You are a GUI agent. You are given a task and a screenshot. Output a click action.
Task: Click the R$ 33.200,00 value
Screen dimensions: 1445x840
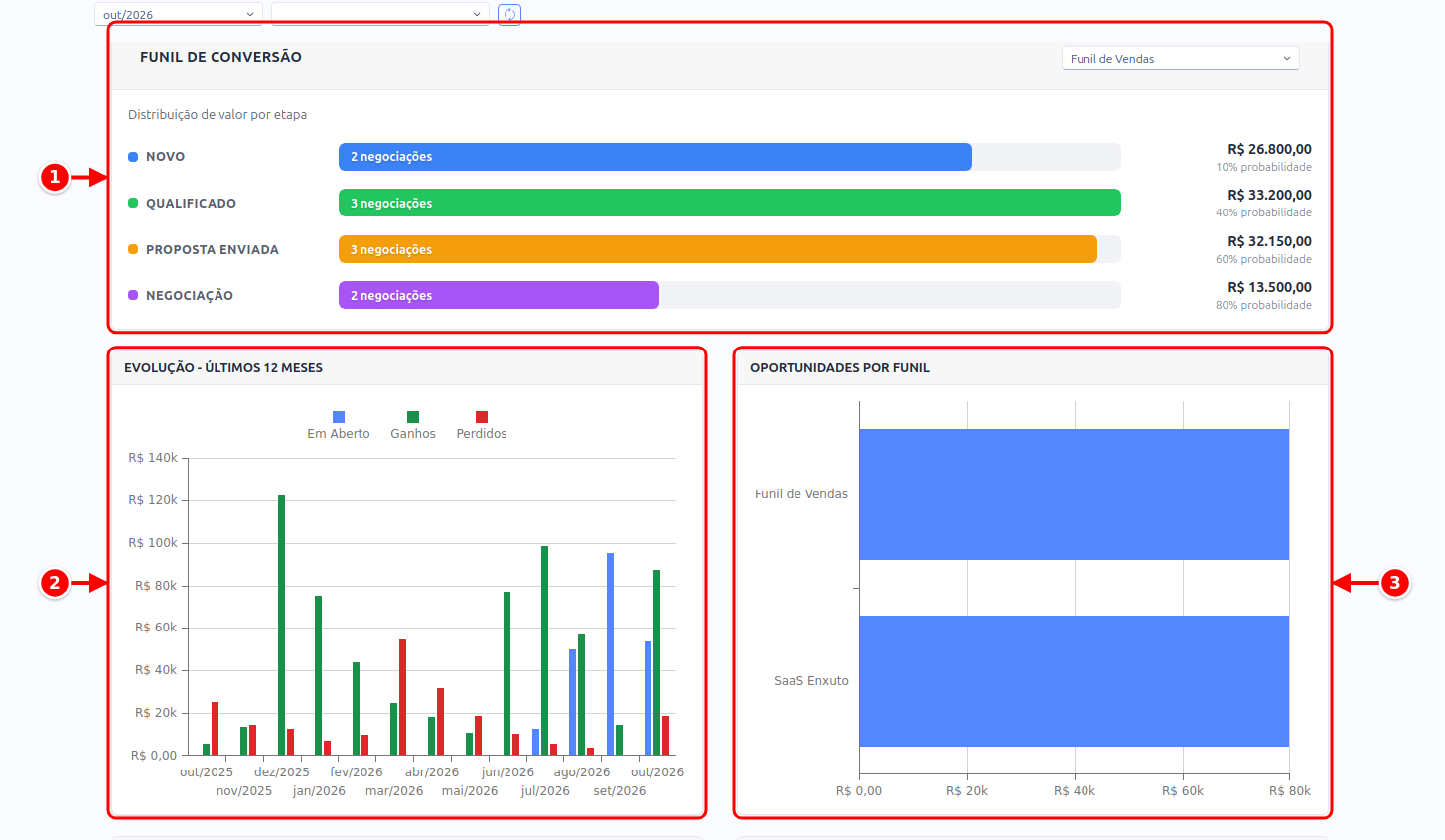pos(1269,196)
